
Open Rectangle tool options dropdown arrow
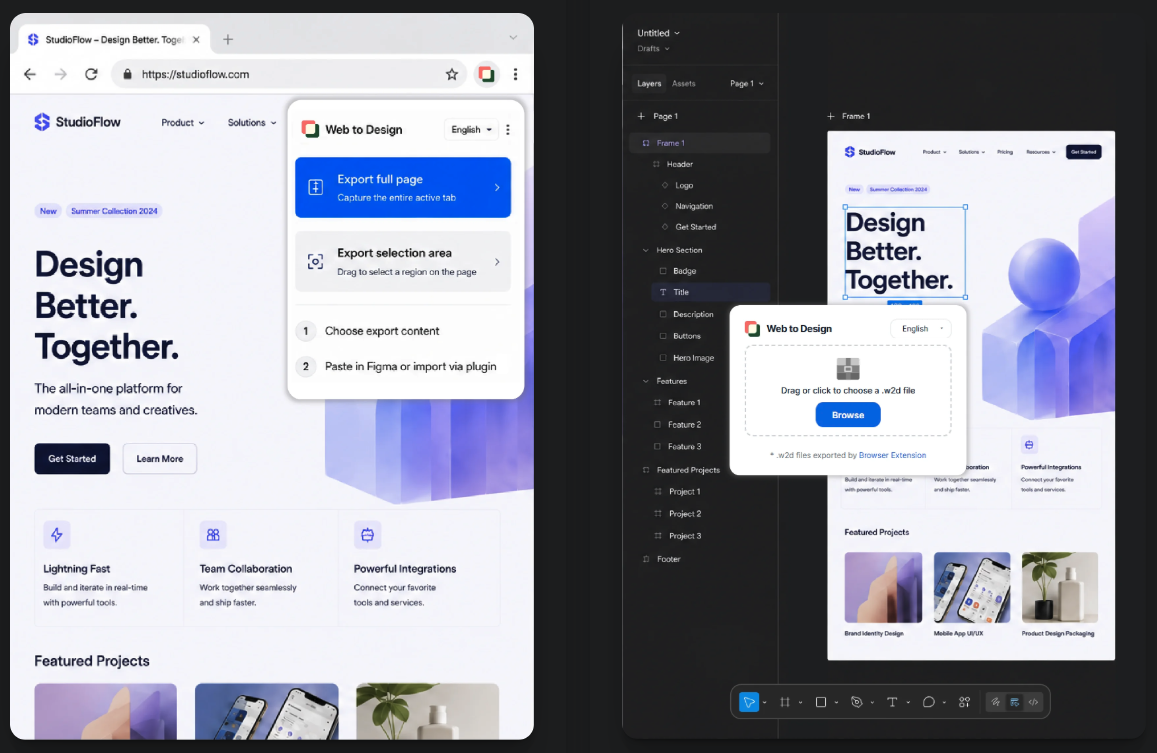pos(836,703)
